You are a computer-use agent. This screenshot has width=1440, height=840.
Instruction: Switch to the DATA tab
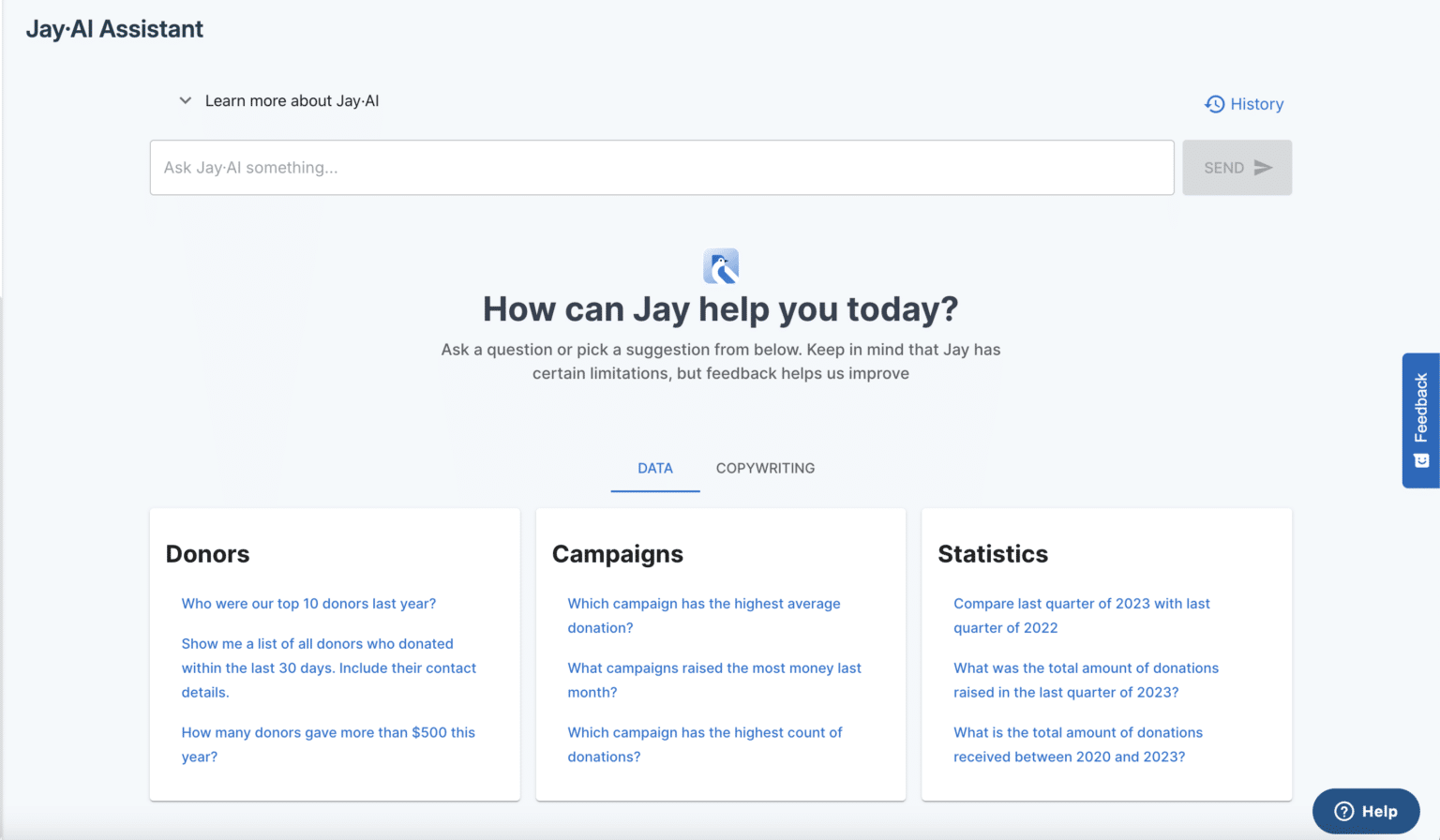655,468
